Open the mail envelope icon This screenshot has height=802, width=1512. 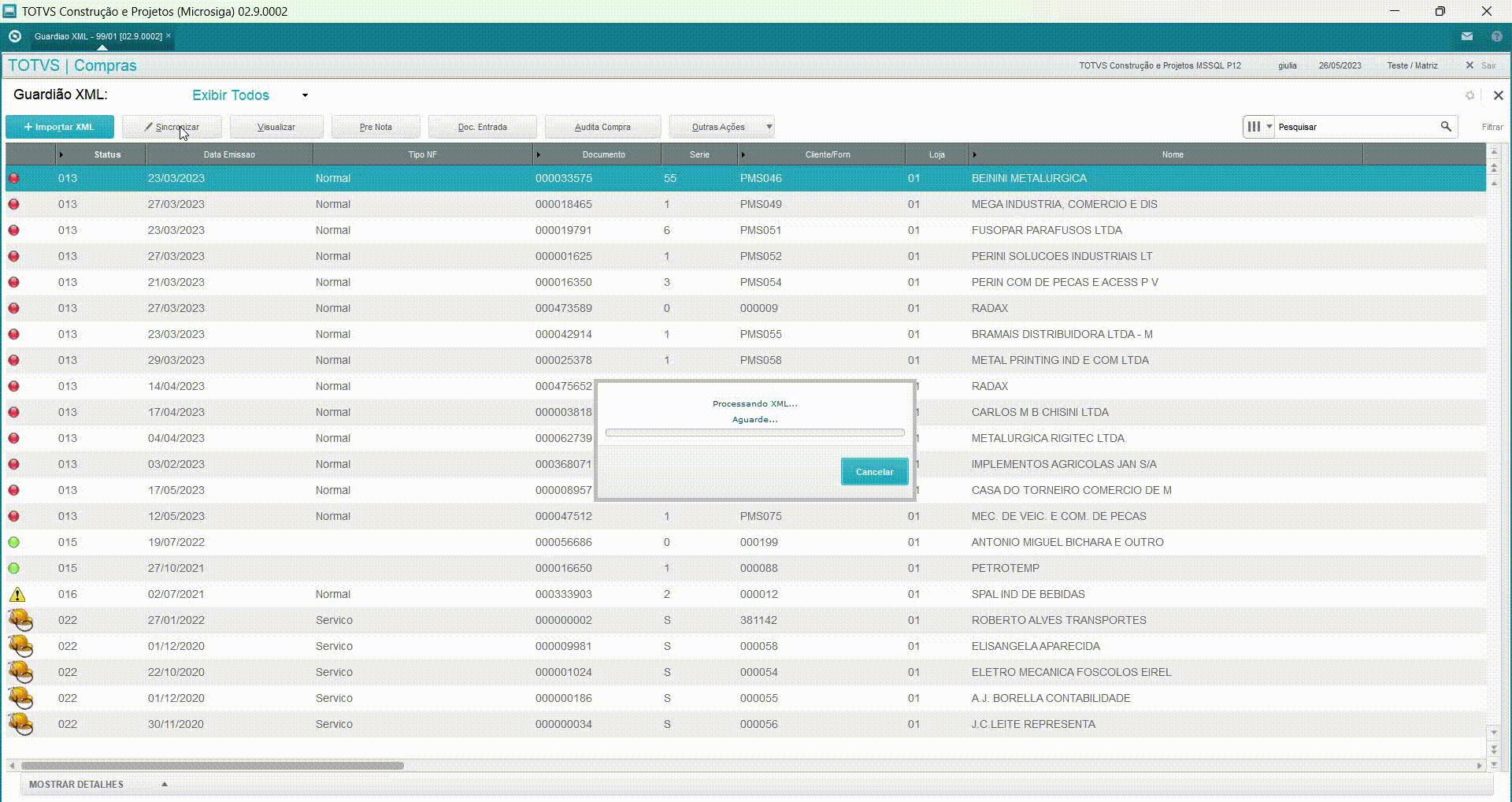tap(1467, 36)
